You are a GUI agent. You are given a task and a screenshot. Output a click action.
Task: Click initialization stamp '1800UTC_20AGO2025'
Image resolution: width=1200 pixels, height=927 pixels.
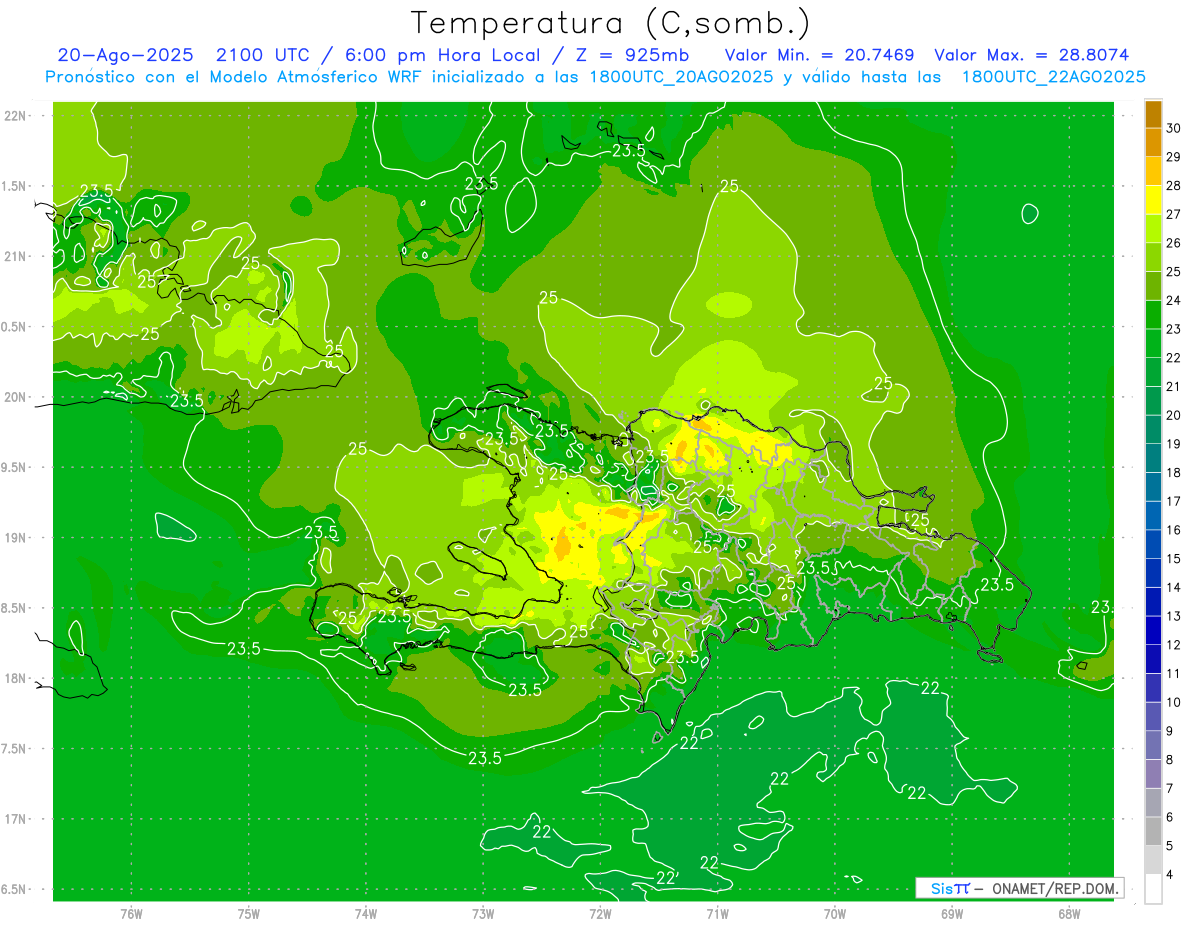pyautogui.click(x=676, y=77)
